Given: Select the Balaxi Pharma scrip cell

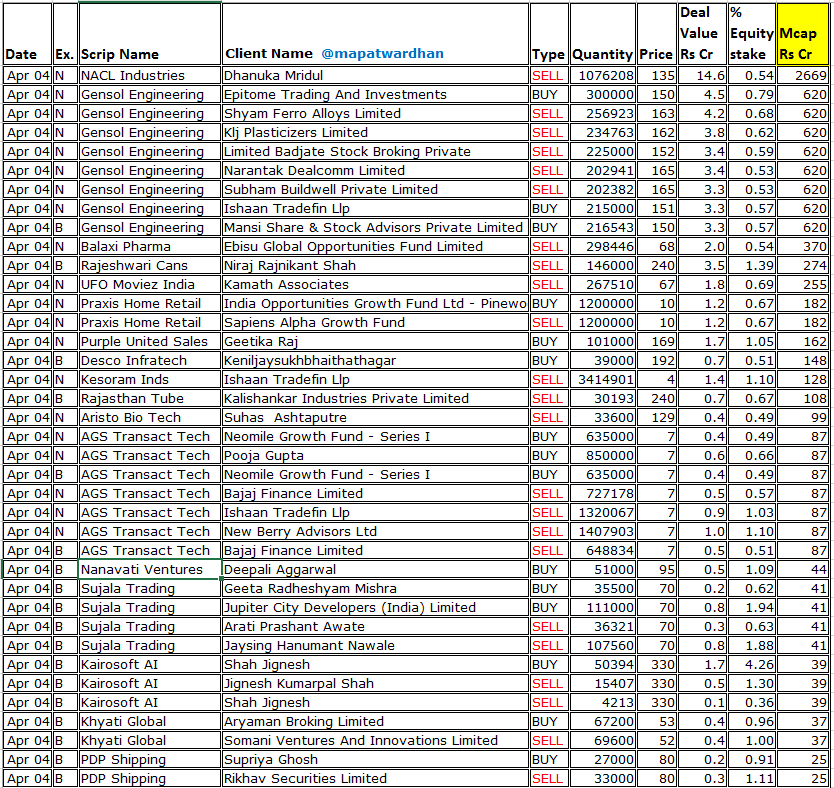Looking at the screenshot, I should tap(149, 247).
